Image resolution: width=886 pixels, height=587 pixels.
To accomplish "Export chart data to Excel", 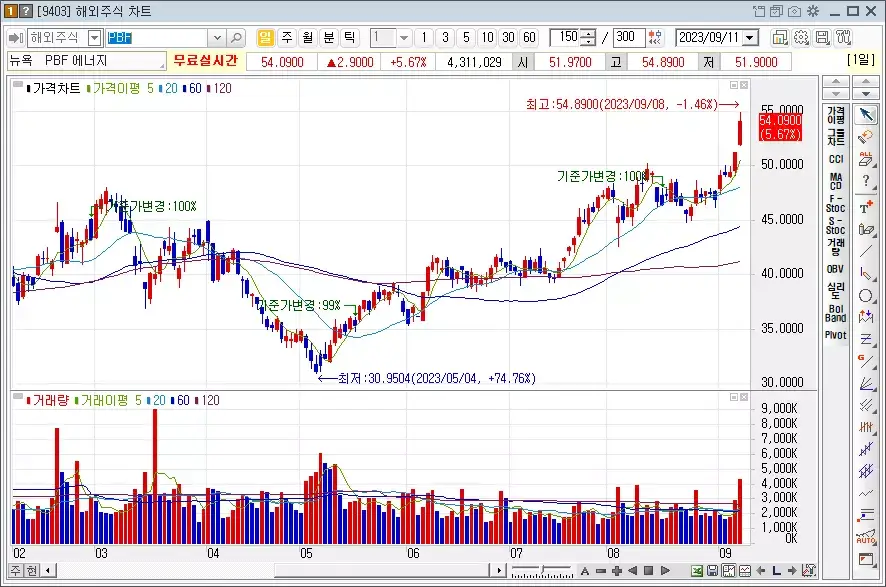I will click(697, 571).
